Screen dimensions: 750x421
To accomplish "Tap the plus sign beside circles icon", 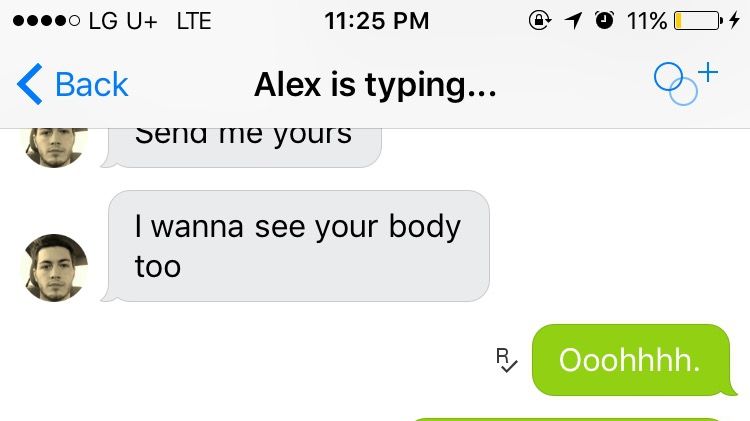I will pos(708,73).
